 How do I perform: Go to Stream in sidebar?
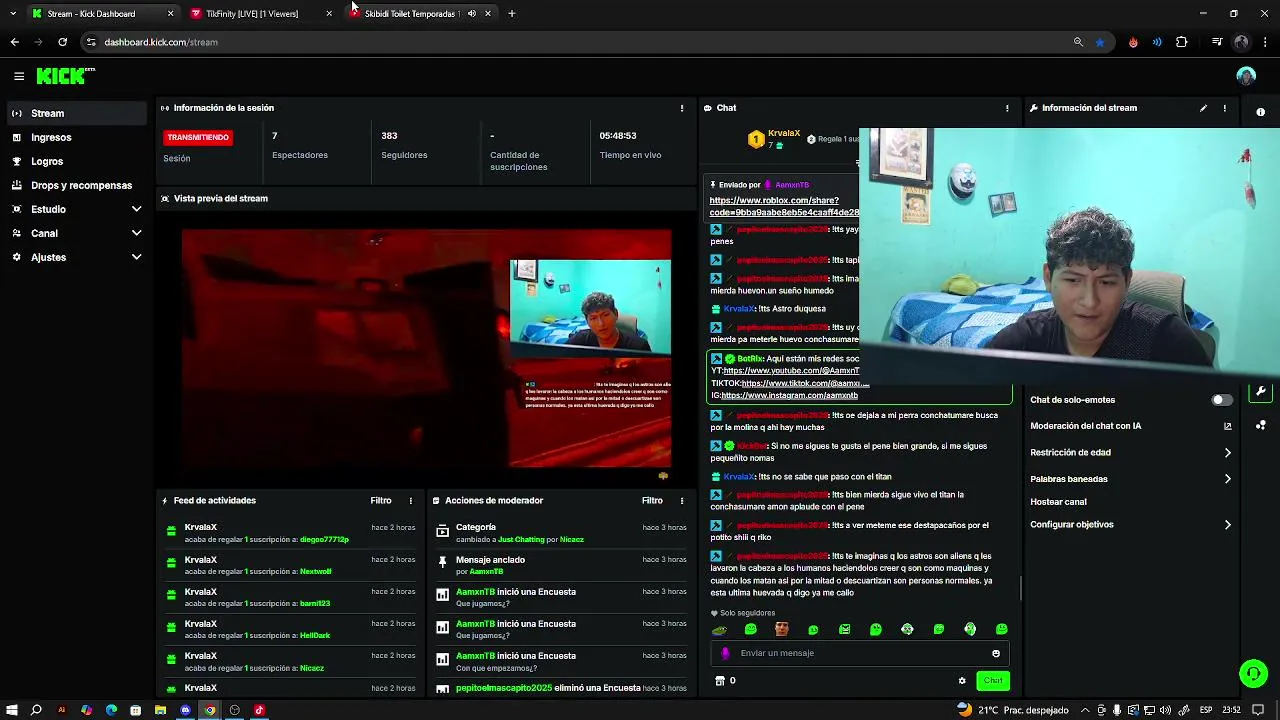[76, 113]
